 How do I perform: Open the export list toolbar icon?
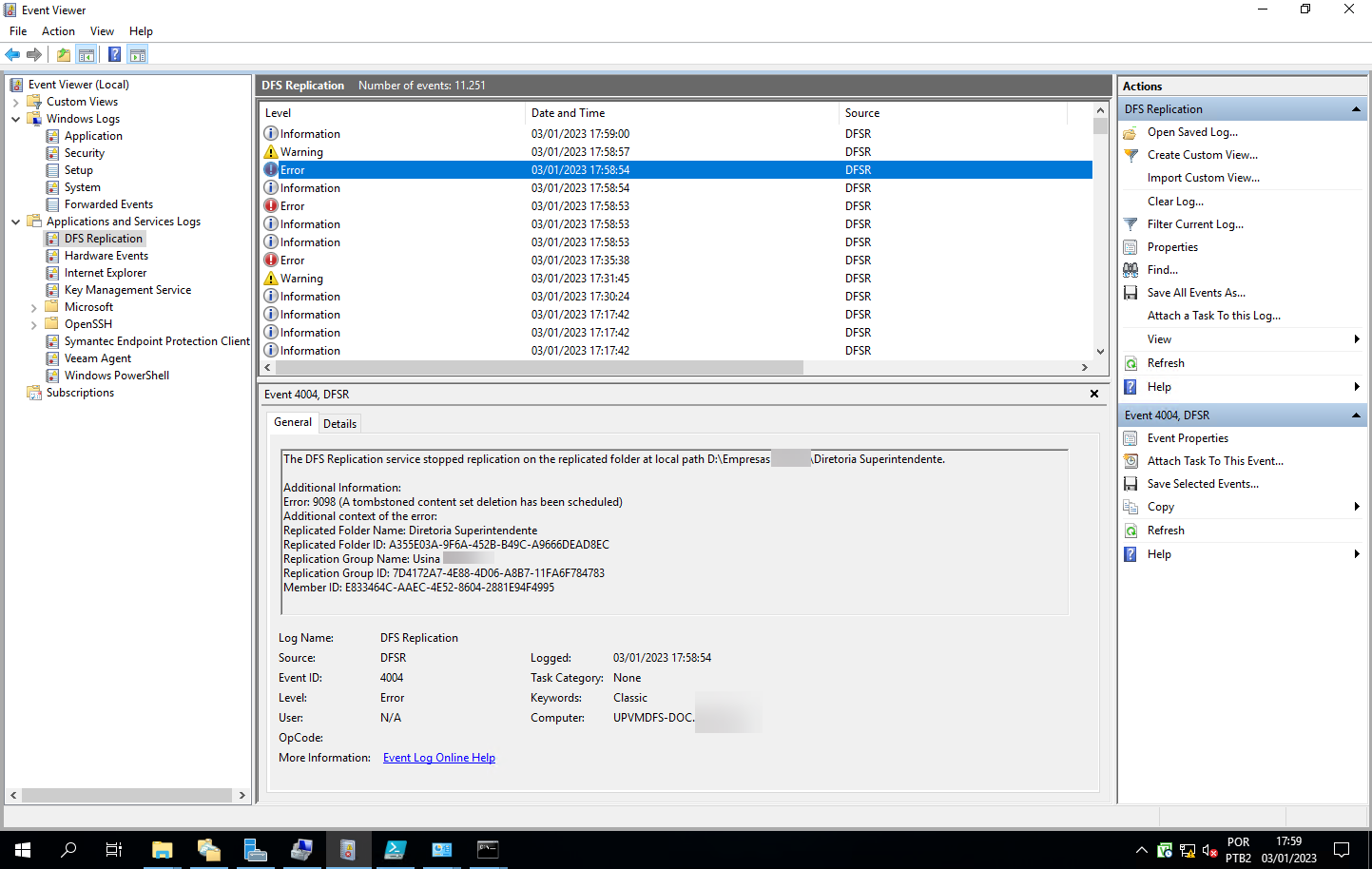coord(63,54)
